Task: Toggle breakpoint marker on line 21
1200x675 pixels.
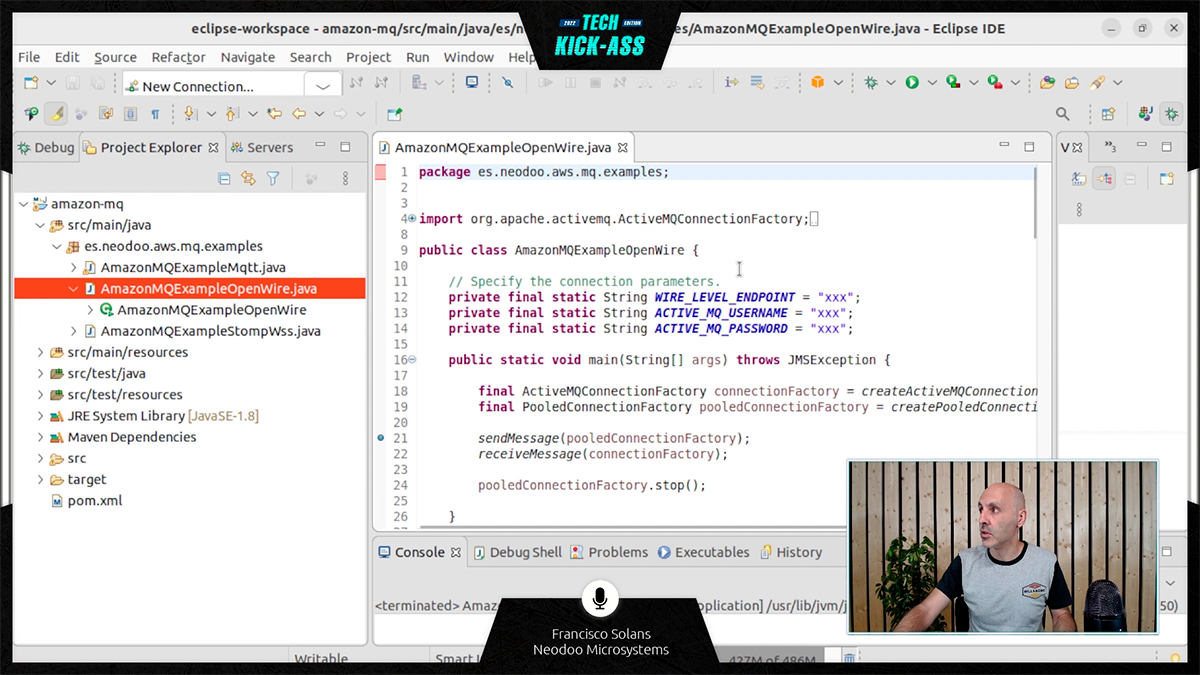Action: click(381, 438)
